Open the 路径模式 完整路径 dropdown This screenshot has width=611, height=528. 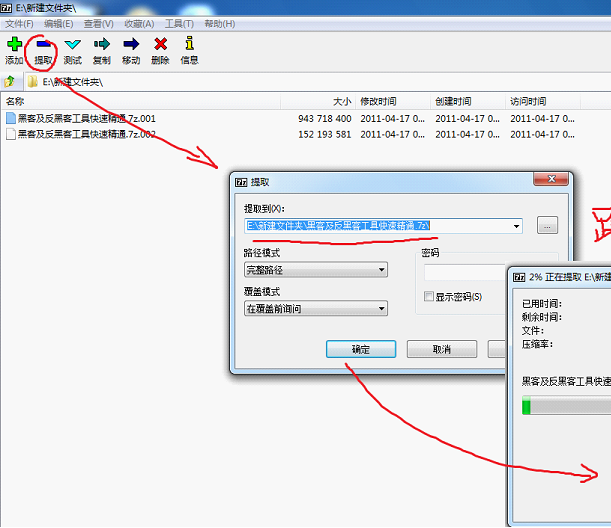316,270
